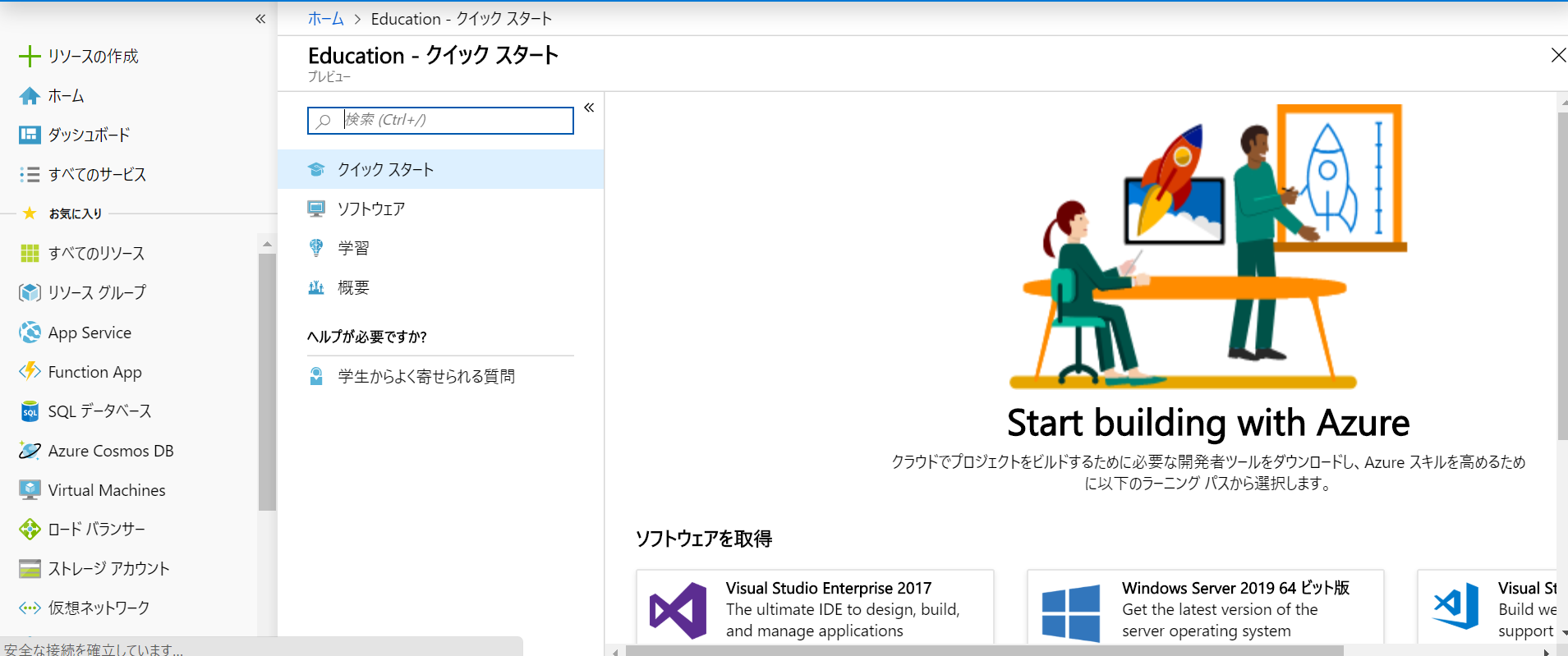Click the Visual Studio Code logo icon
The width and height of the screenshot is (1568, 656).
pyautogui.click(x=1455, y=606)
